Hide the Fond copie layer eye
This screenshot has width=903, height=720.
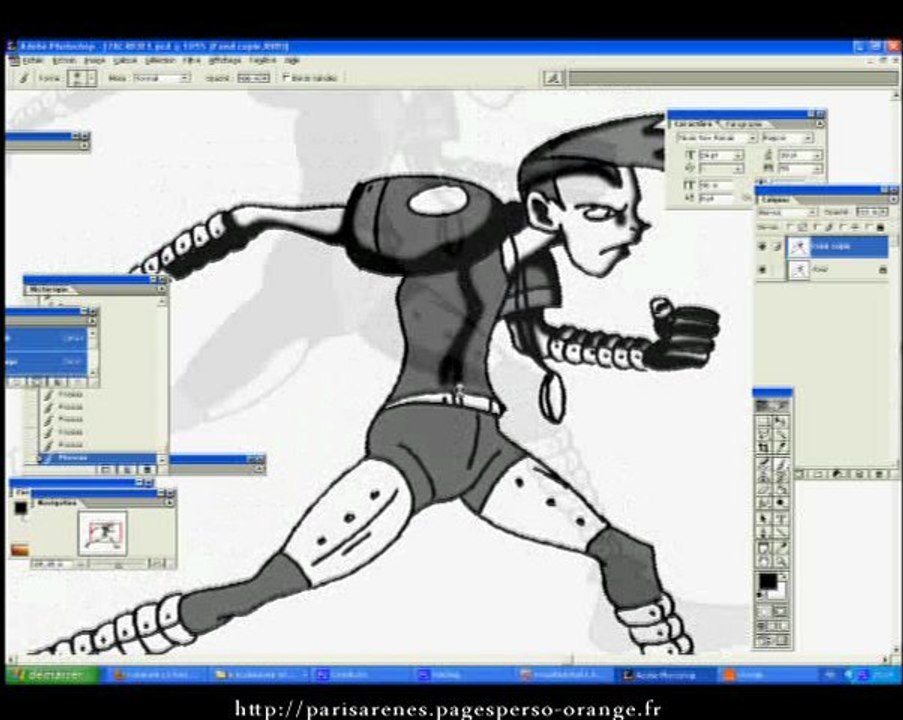(763, 247)
